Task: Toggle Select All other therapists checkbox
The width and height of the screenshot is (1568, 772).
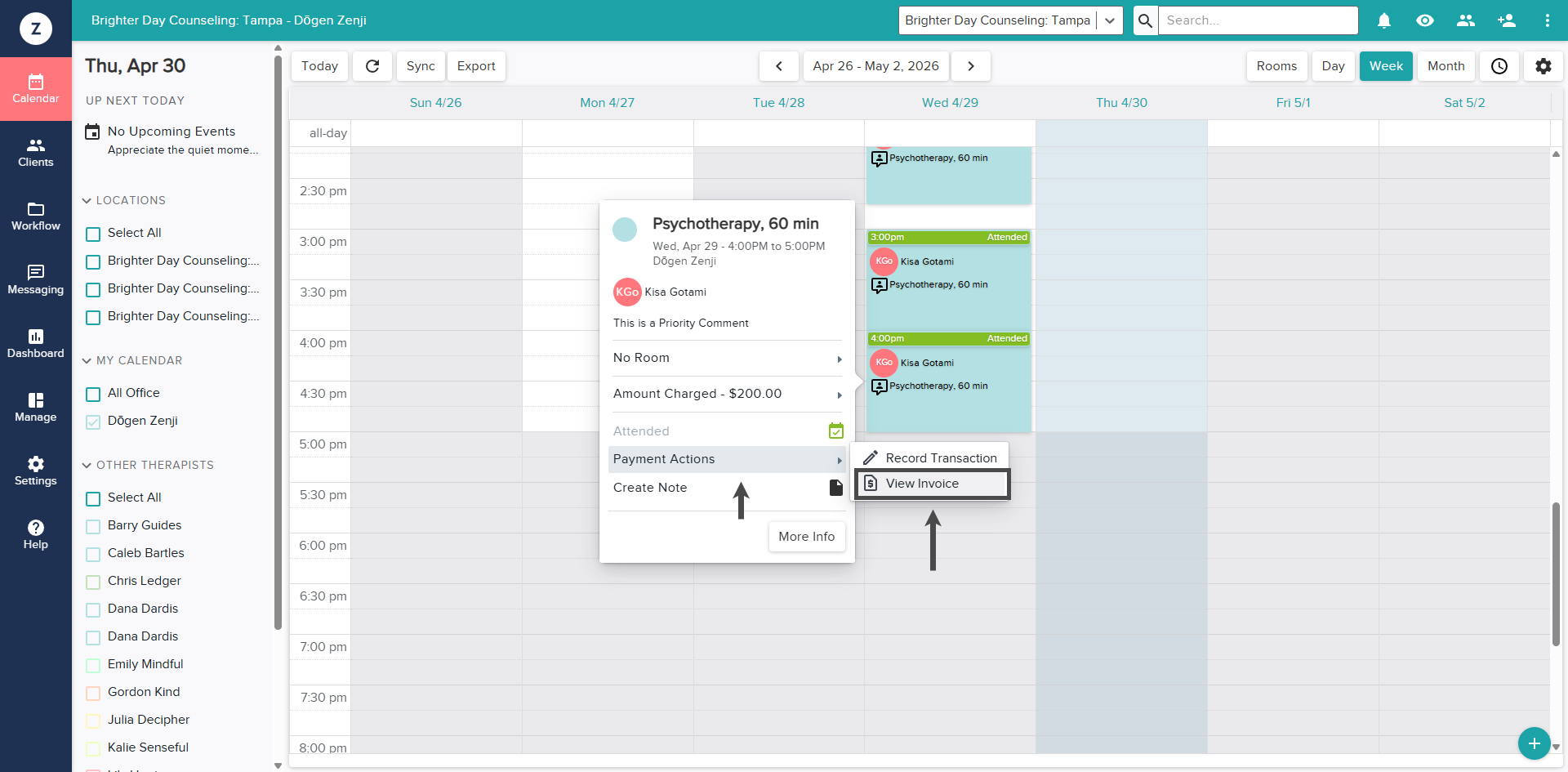Action: (x=93, y=499)
